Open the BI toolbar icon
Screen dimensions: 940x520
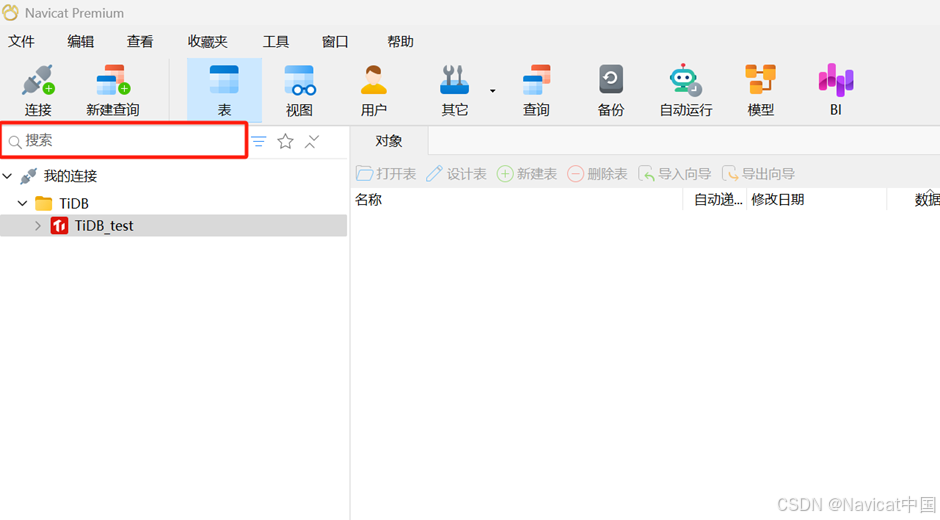[836, 80]
